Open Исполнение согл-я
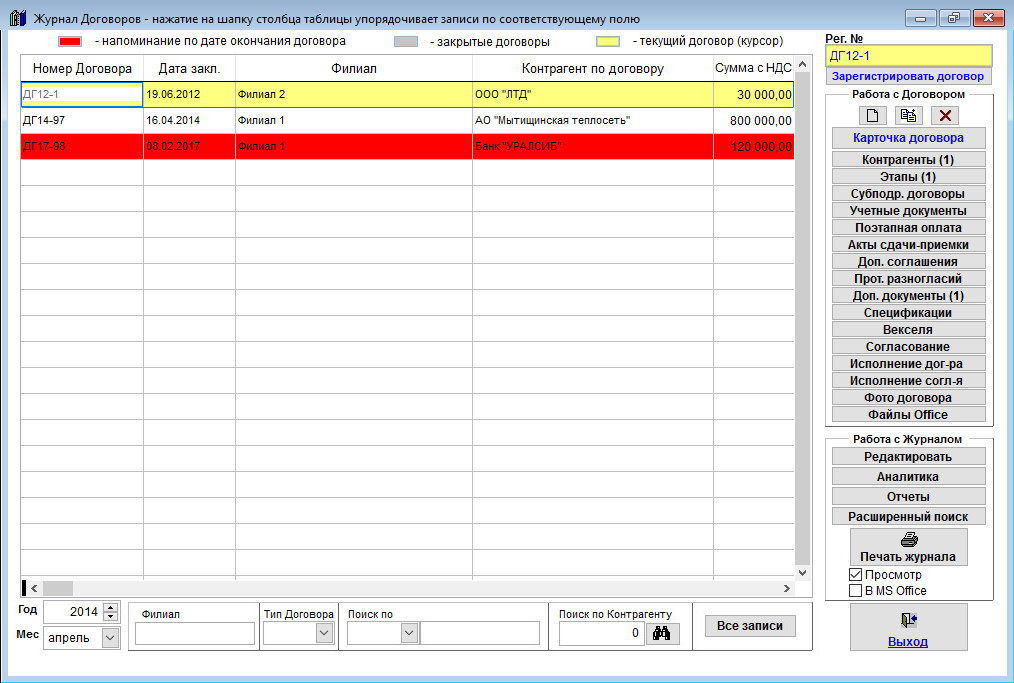1014x683 pixels. (909, 380)
